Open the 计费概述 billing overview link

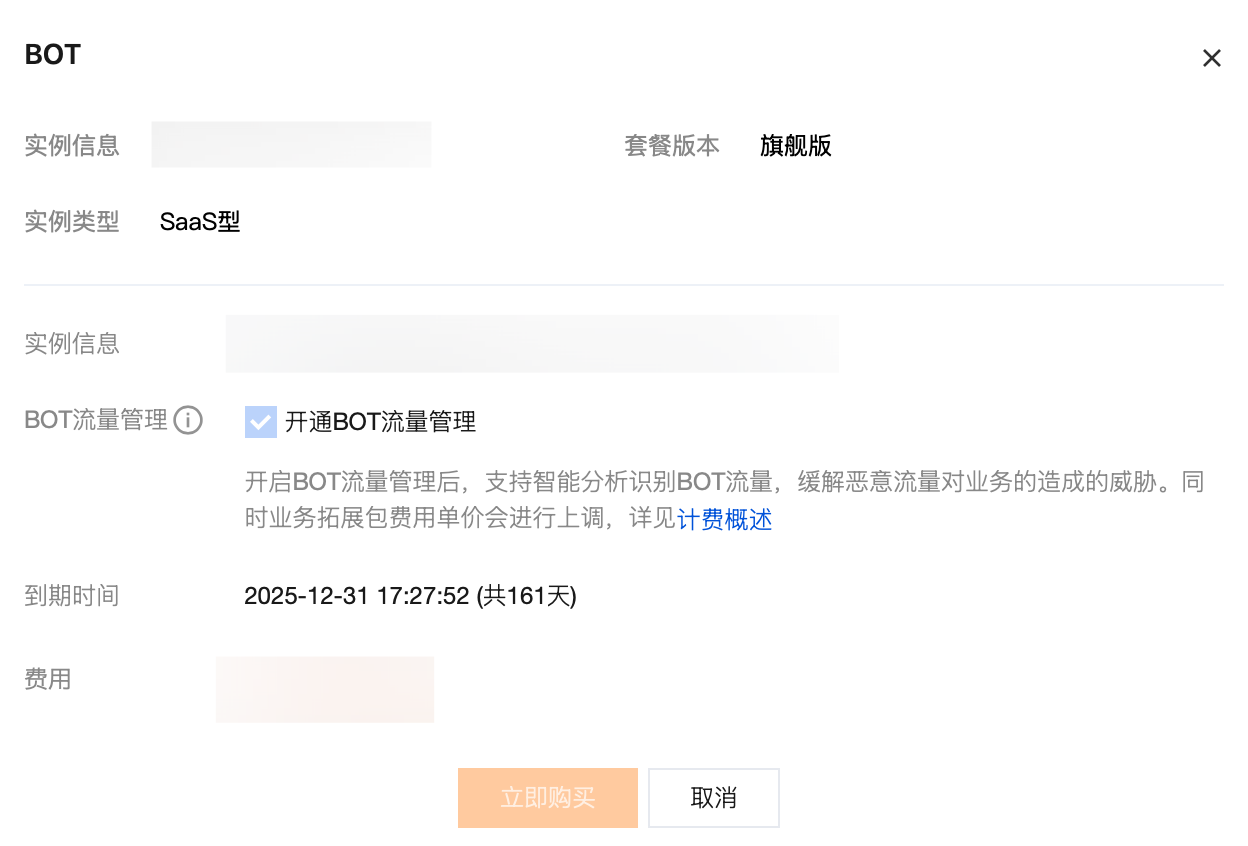724,520
